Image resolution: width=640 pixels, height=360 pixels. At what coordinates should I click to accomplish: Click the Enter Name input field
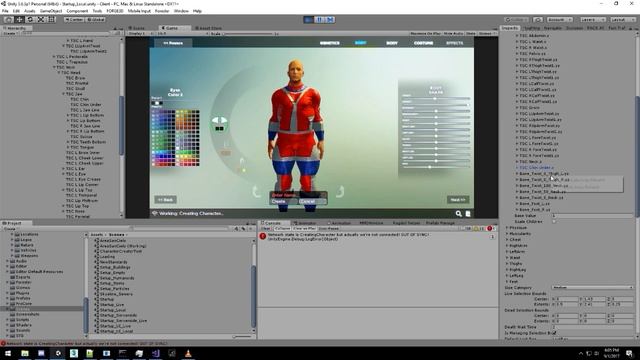[x=298, y=195]
